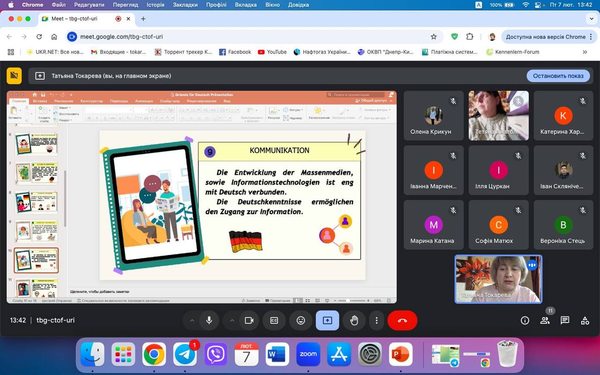Mute the microphone in Meet
The image size is (600, 375).
click(209, 320)
